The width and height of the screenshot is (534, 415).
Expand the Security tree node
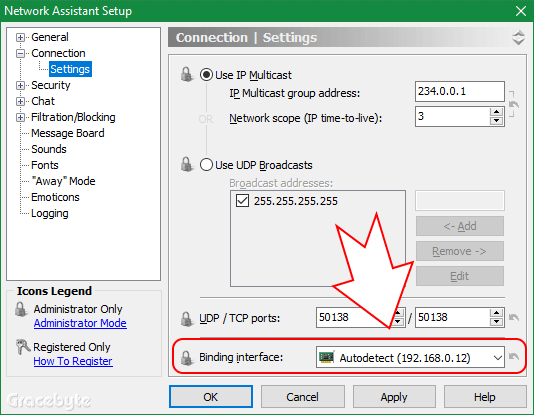pos(20,85)
